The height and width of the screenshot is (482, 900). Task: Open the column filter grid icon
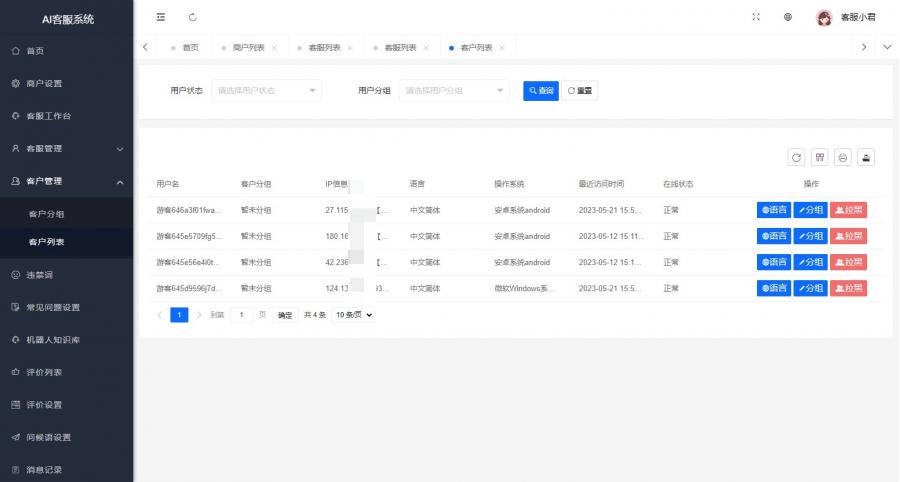point(820,157)
